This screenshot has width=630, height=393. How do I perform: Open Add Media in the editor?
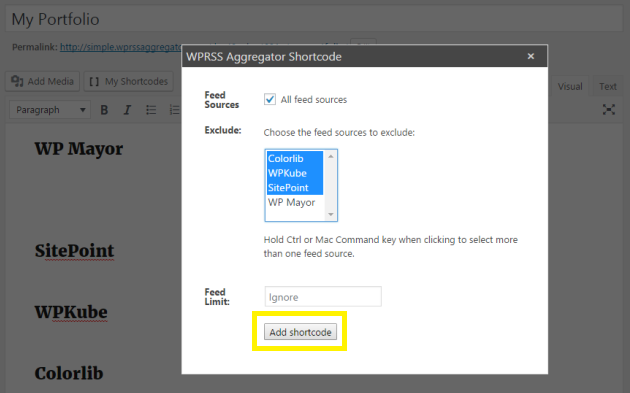(x=42, y=81)
